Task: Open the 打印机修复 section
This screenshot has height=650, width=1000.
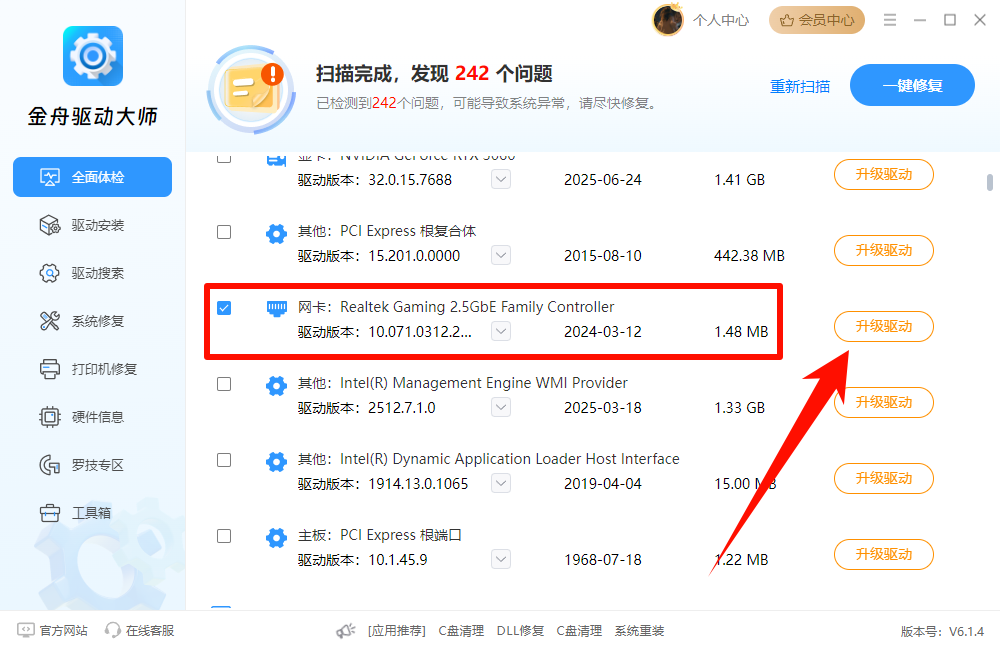Action: click(x=92, y=369)
